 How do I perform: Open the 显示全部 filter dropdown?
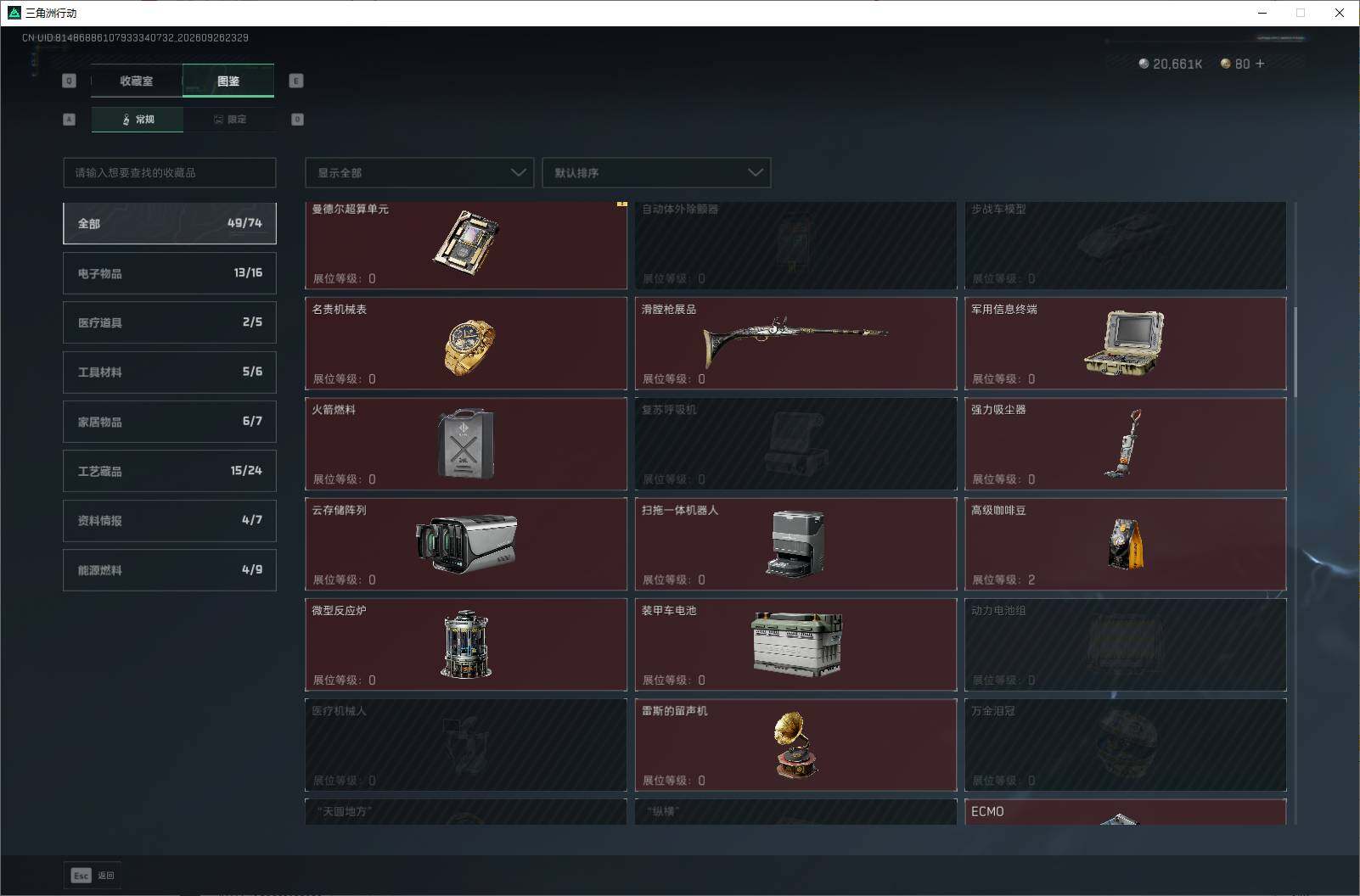(419, 172)
